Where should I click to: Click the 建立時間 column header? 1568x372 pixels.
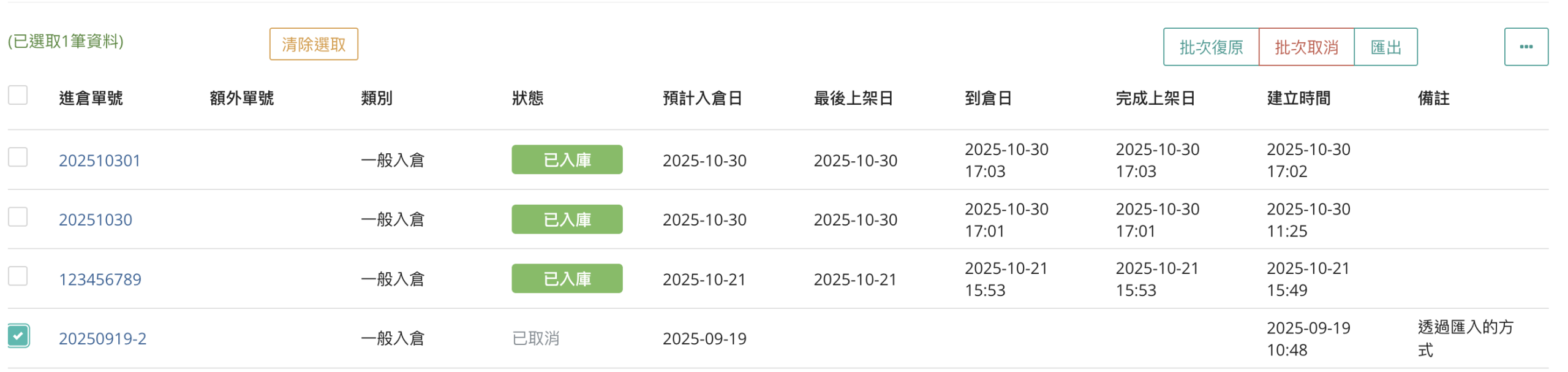[1298, 98]
